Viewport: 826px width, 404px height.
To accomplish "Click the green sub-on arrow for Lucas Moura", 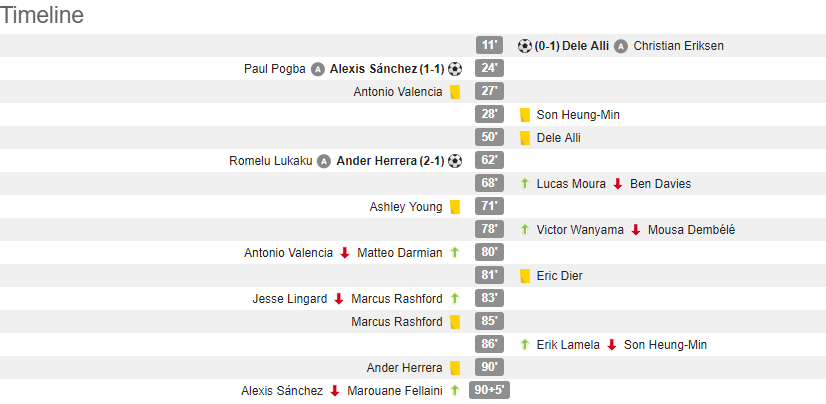I will coord(525,184).
